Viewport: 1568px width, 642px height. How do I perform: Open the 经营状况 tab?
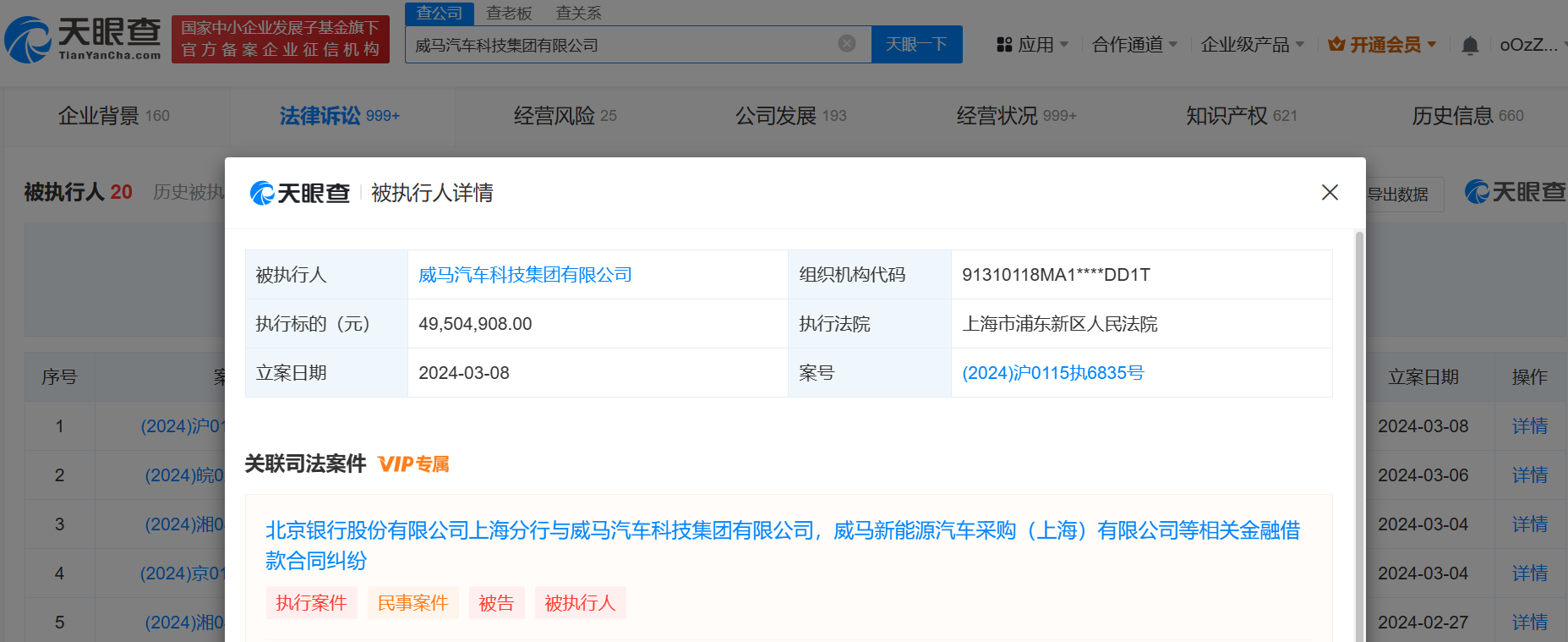pyautogui.click(x=1016, y=116)
